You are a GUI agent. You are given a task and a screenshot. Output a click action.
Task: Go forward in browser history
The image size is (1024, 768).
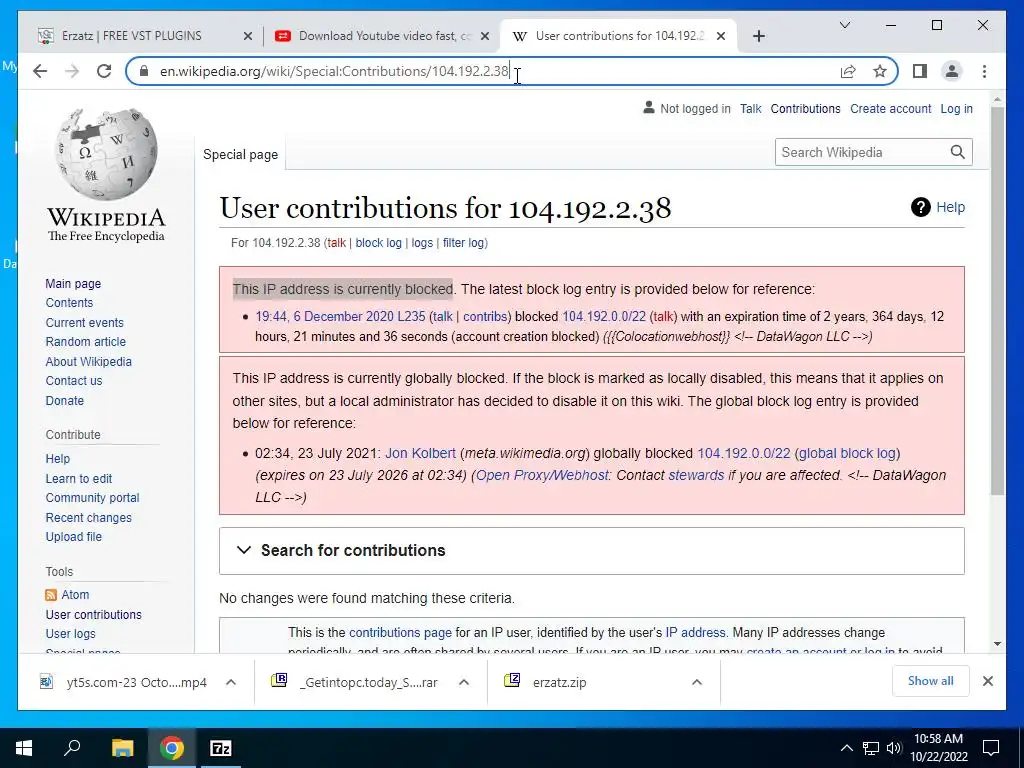[x=72, y=71]
